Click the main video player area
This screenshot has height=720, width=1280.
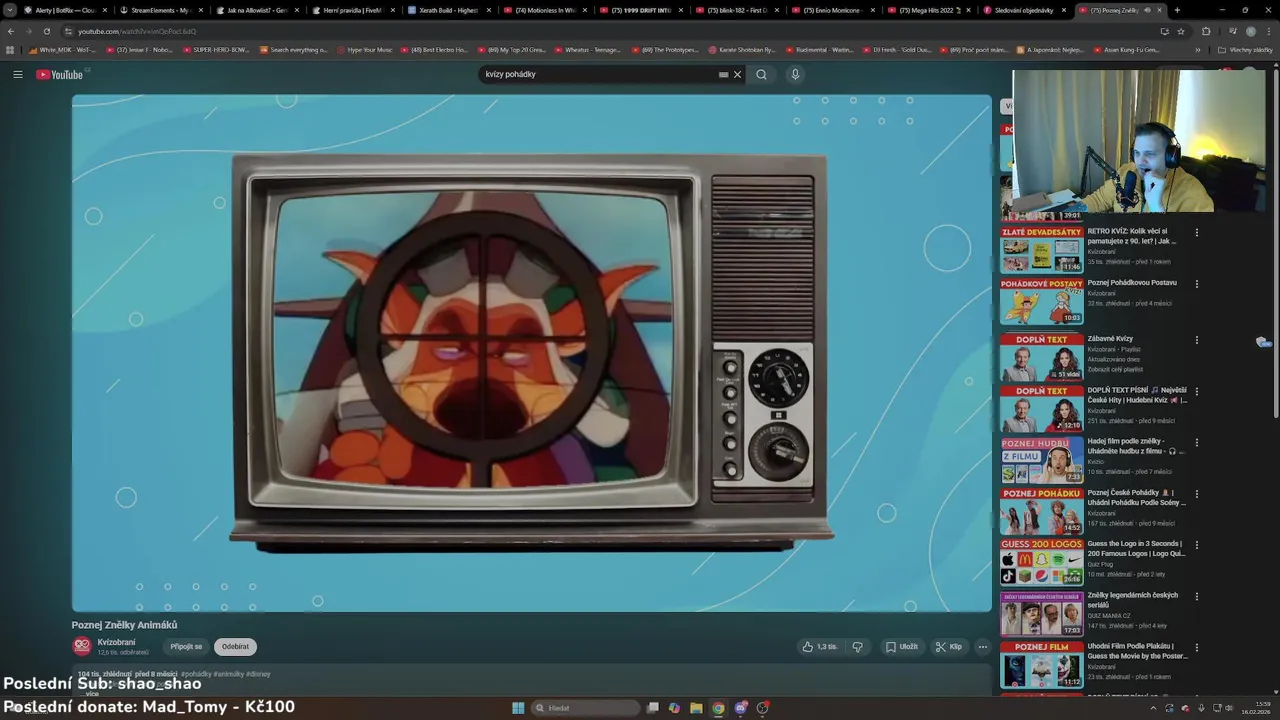531,352
